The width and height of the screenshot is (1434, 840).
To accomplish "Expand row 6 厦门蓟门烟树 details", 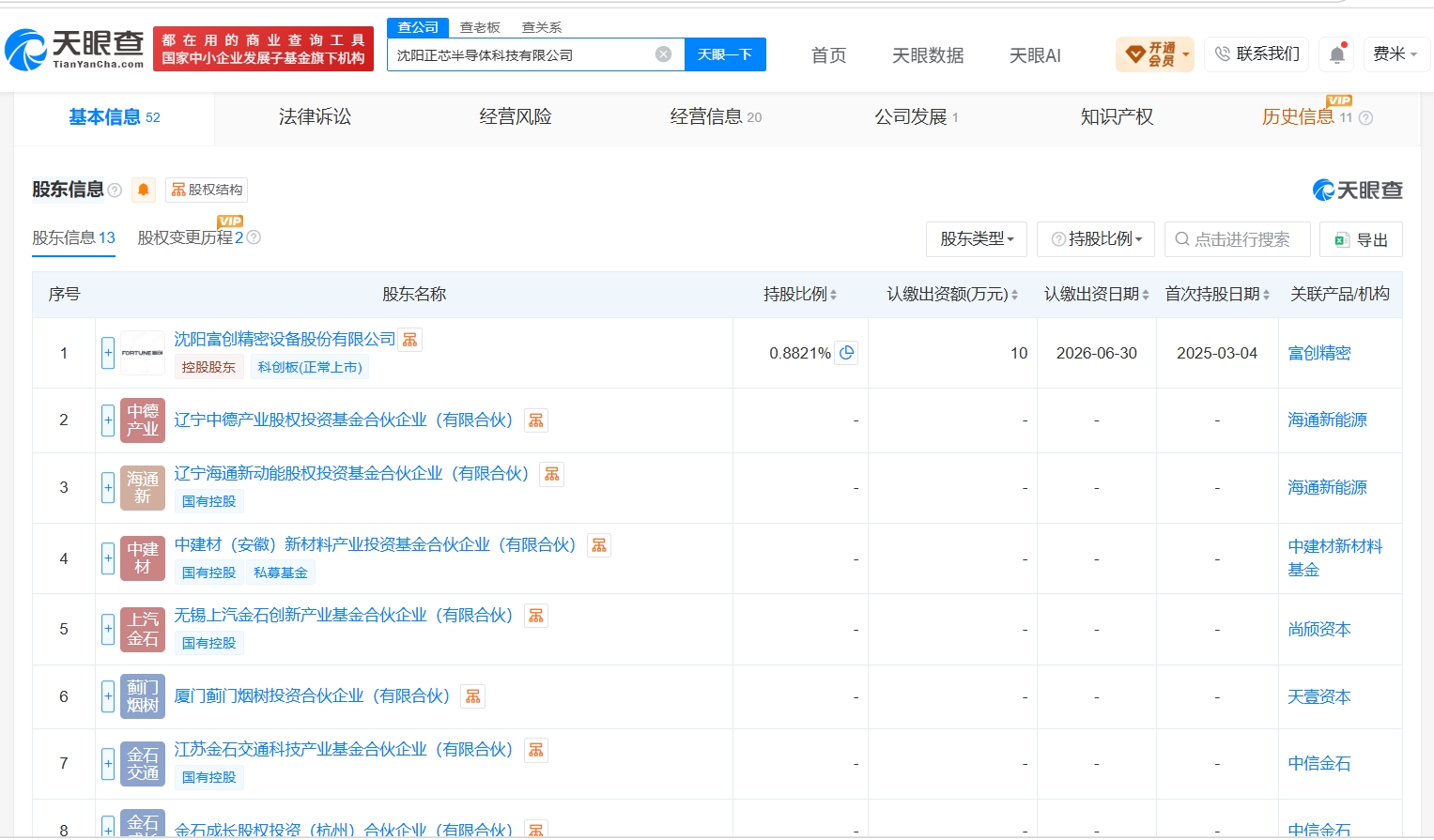I will pos(108,696).
